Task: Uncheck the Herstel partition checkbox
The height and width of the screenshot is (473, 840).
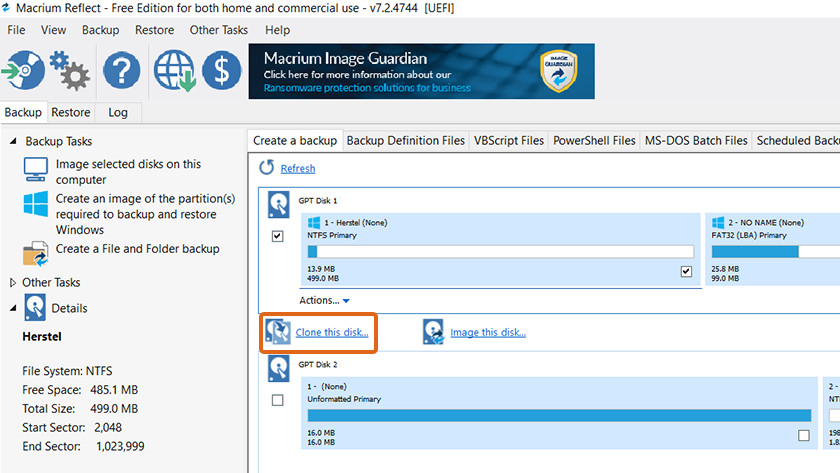Action: [686, 272]
